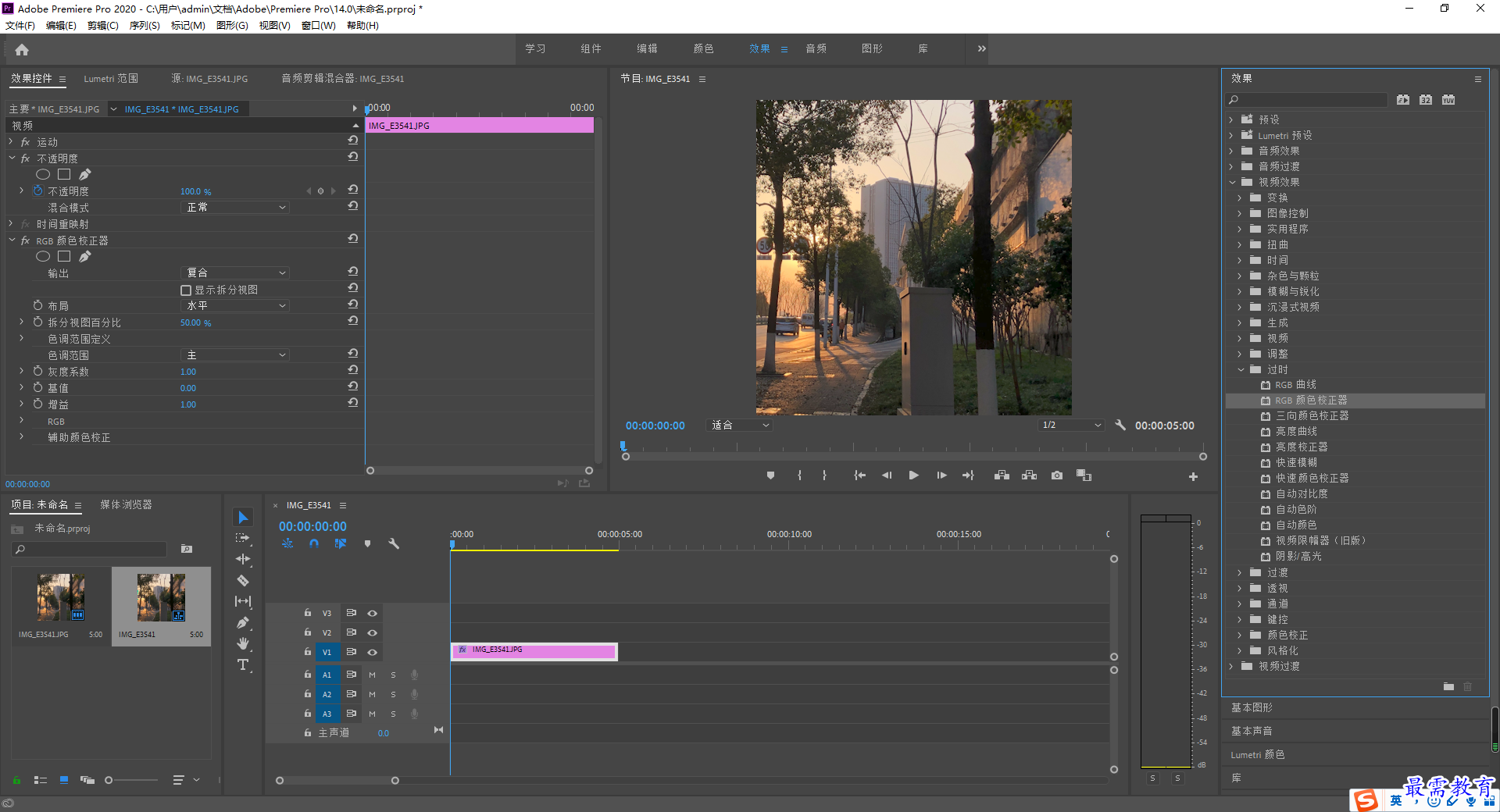Go to Out point
This screenshot has height=812, width=1500.
(968, 475)
